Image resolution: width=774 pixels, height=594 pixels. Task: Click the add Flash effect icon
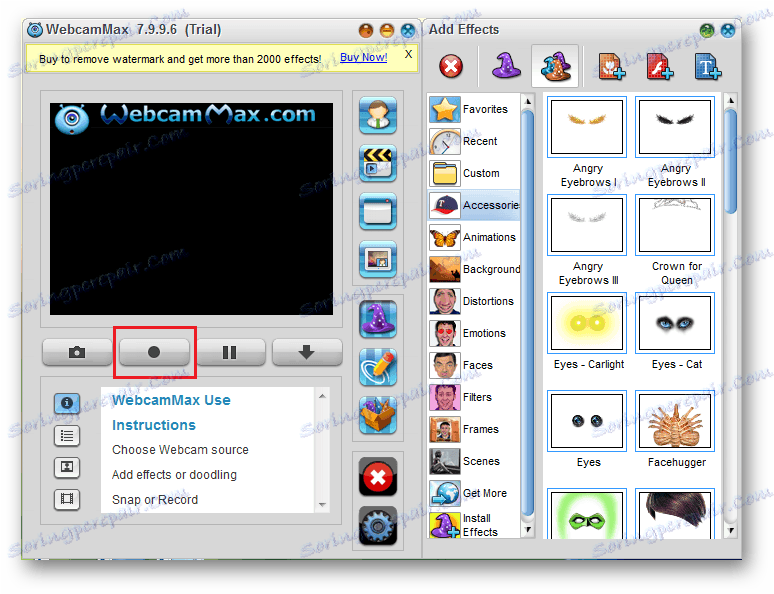pyautogui.click(x=660, y=67)
